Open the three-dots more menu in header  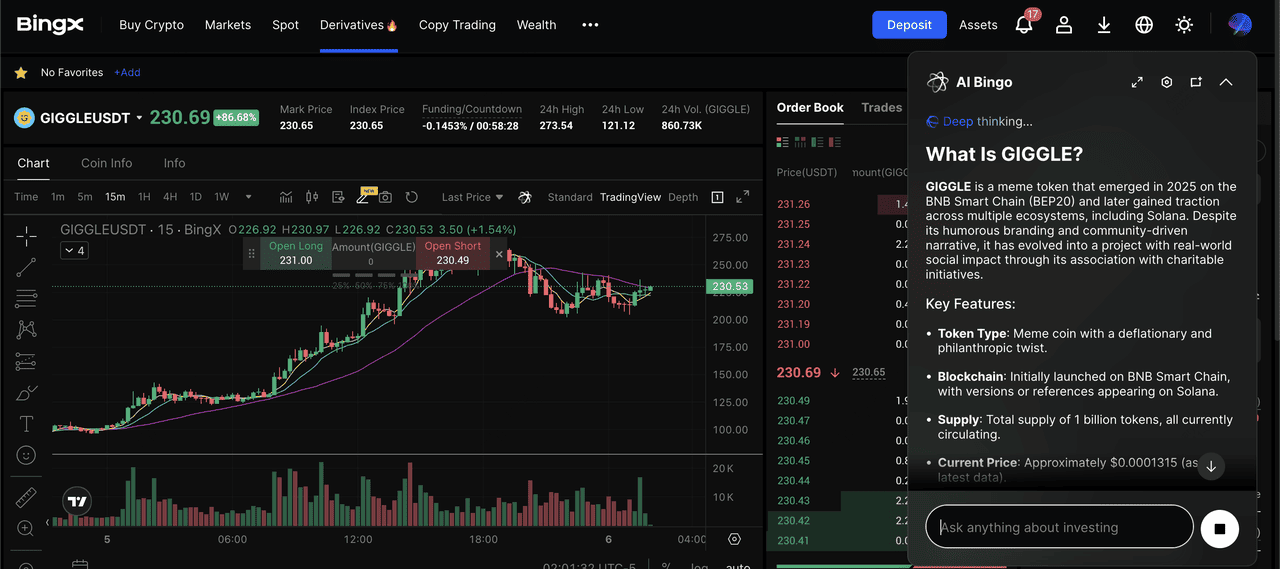click(x=590, y=25)
